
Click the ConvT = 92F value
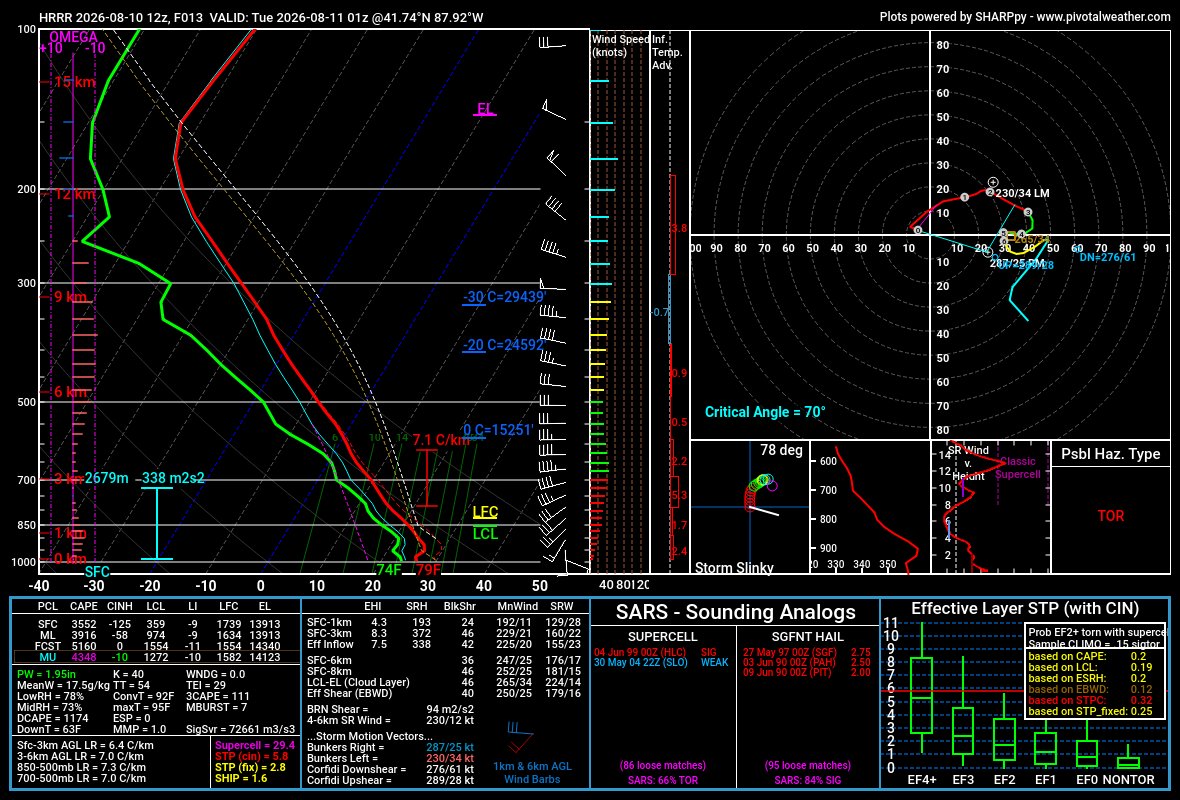pos(144,696)
